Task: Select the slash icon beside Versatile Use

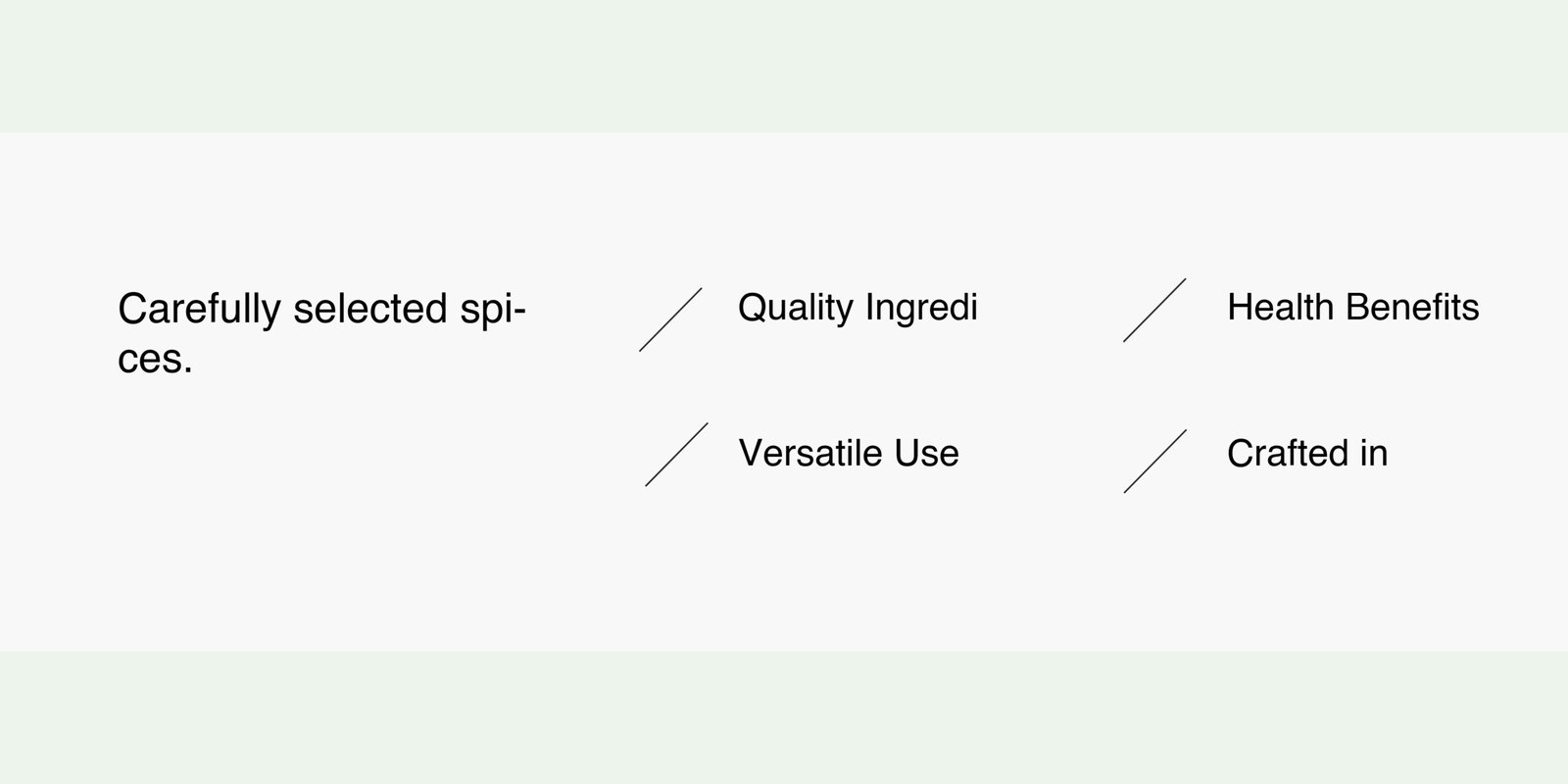Action: [x=676, y=455]
